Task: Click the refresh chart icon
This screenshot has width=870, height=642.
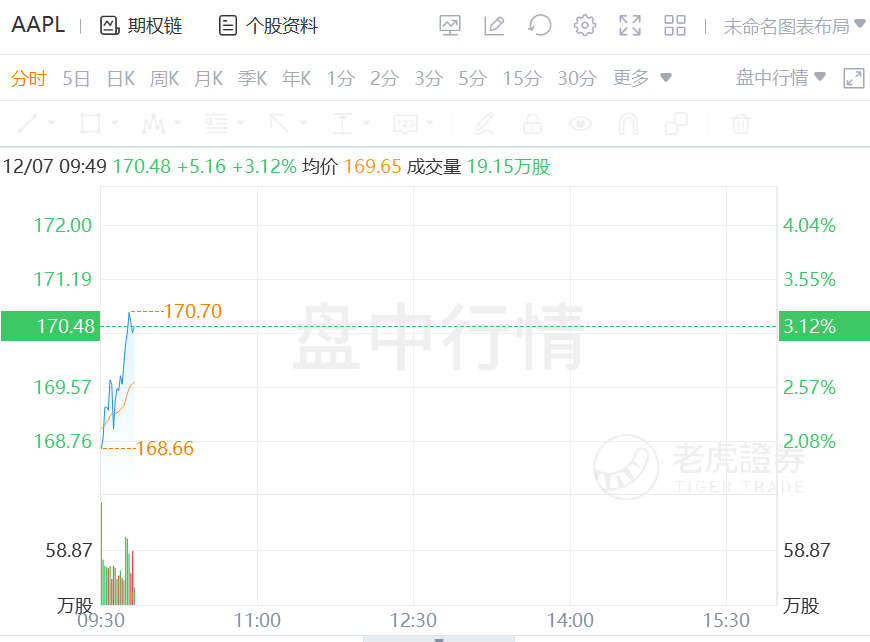Action: 539,26
